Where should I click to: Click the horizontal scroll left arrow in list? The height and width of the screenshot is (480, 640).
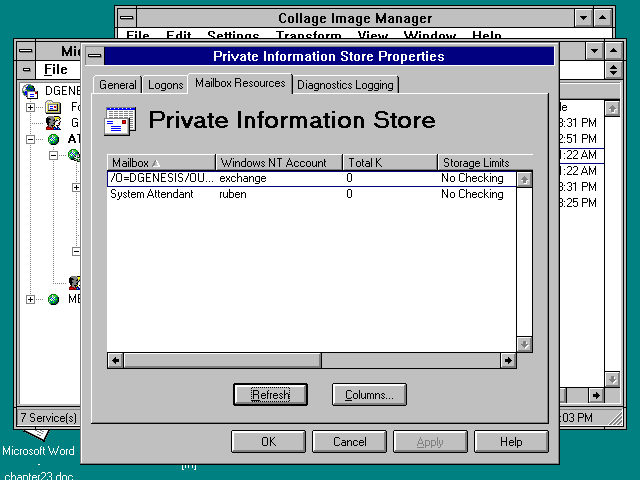(116, 360)
